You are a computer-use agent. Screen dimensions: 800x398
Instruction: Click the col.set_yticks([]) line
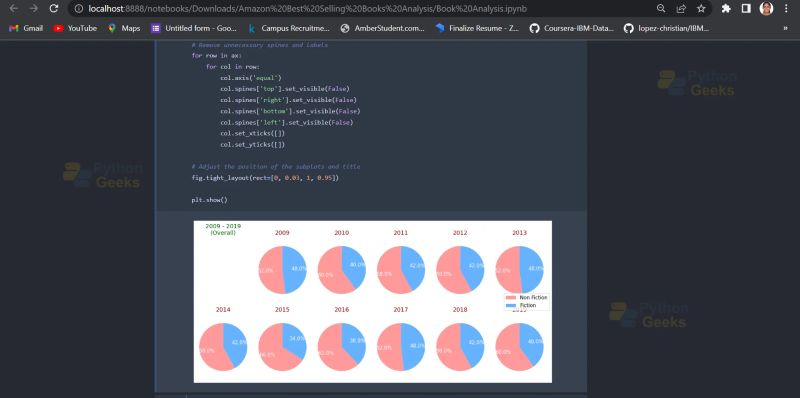(x=253, y=145)
